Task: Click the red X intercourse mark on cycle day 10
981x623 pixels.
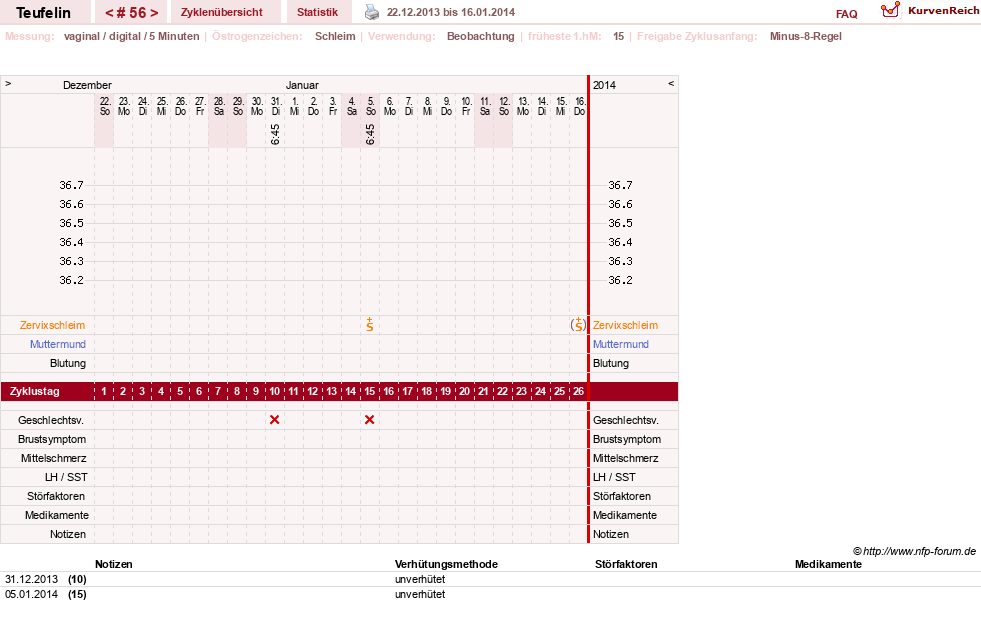Action: click(275, 420)
